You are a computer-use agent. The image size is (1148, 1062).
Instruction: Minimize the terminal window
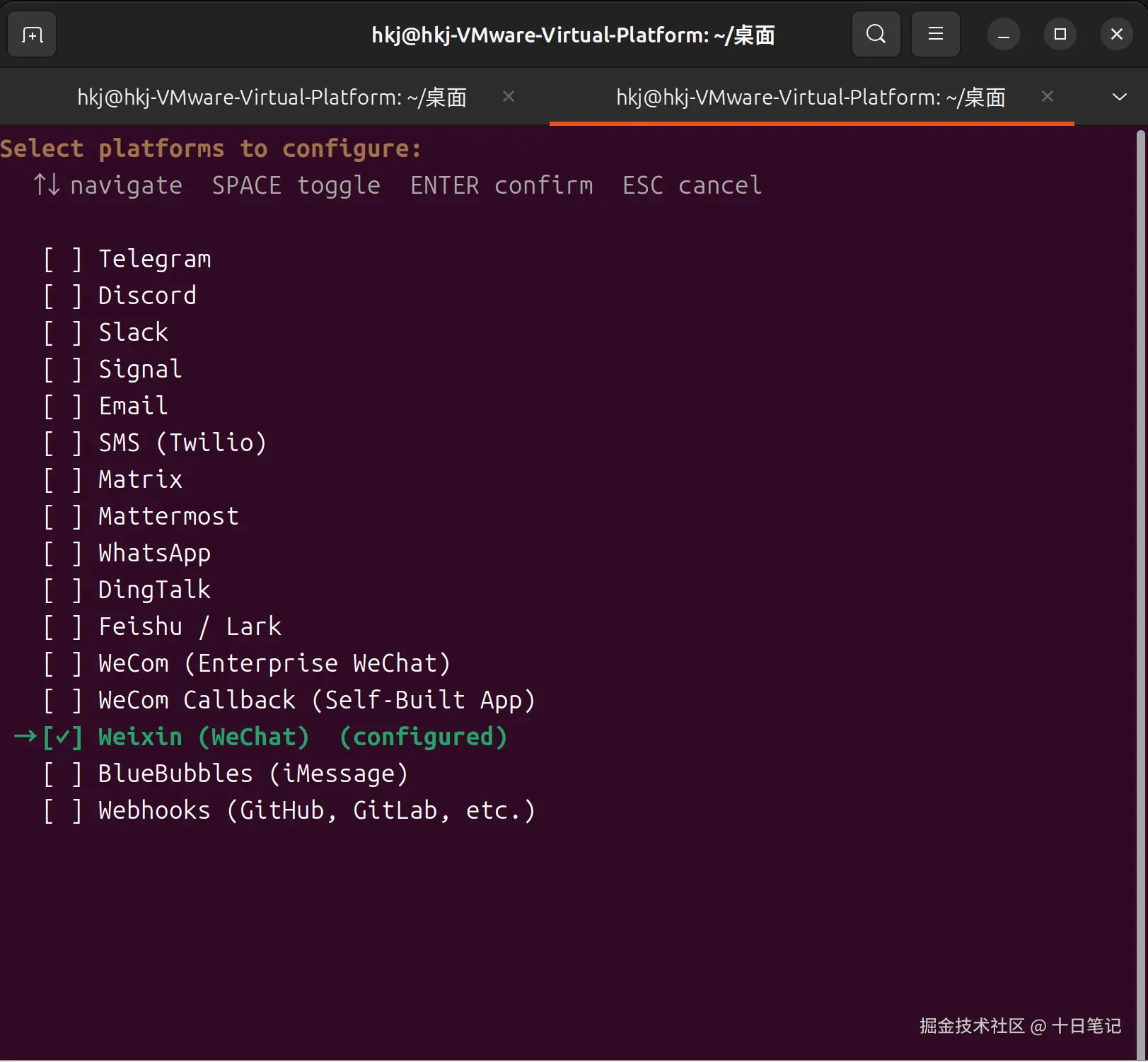(x=1003, y=34)
